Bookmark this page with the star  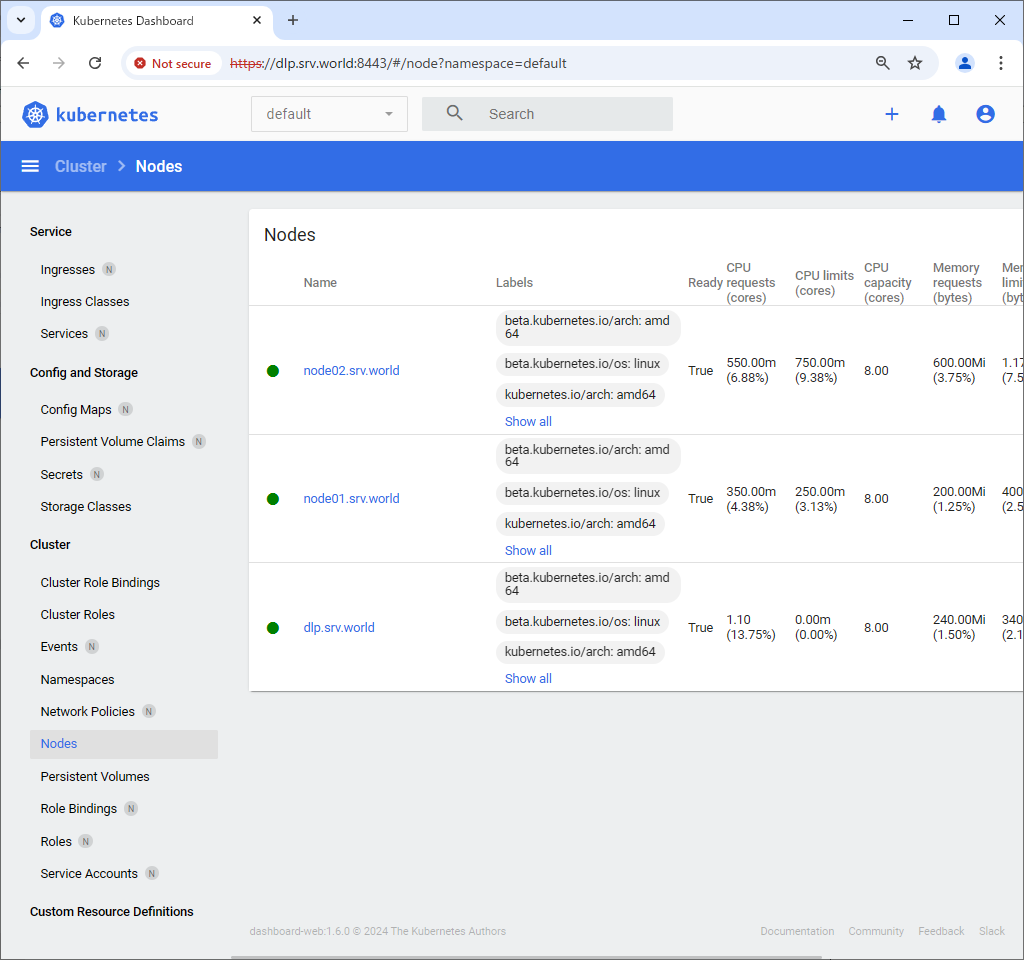point(915,63)
